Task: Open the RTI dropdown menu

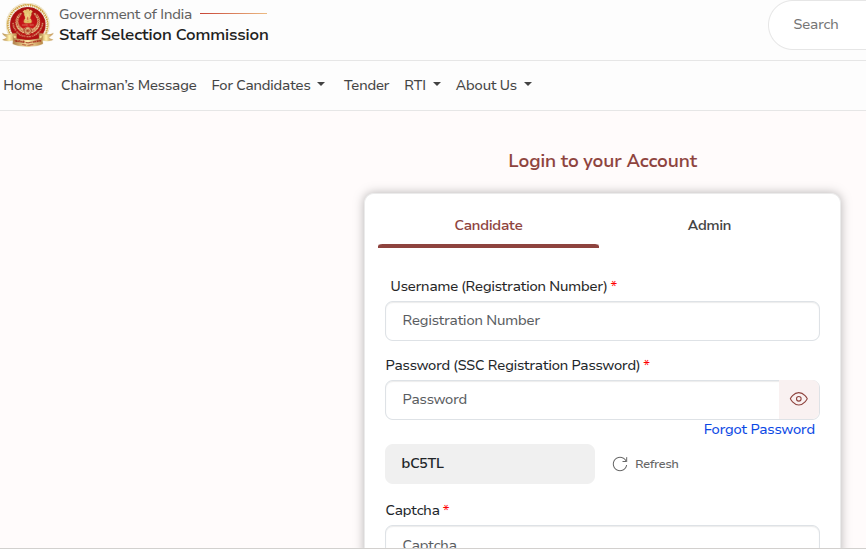Action: pyautogui.click(x=422, y=85)
